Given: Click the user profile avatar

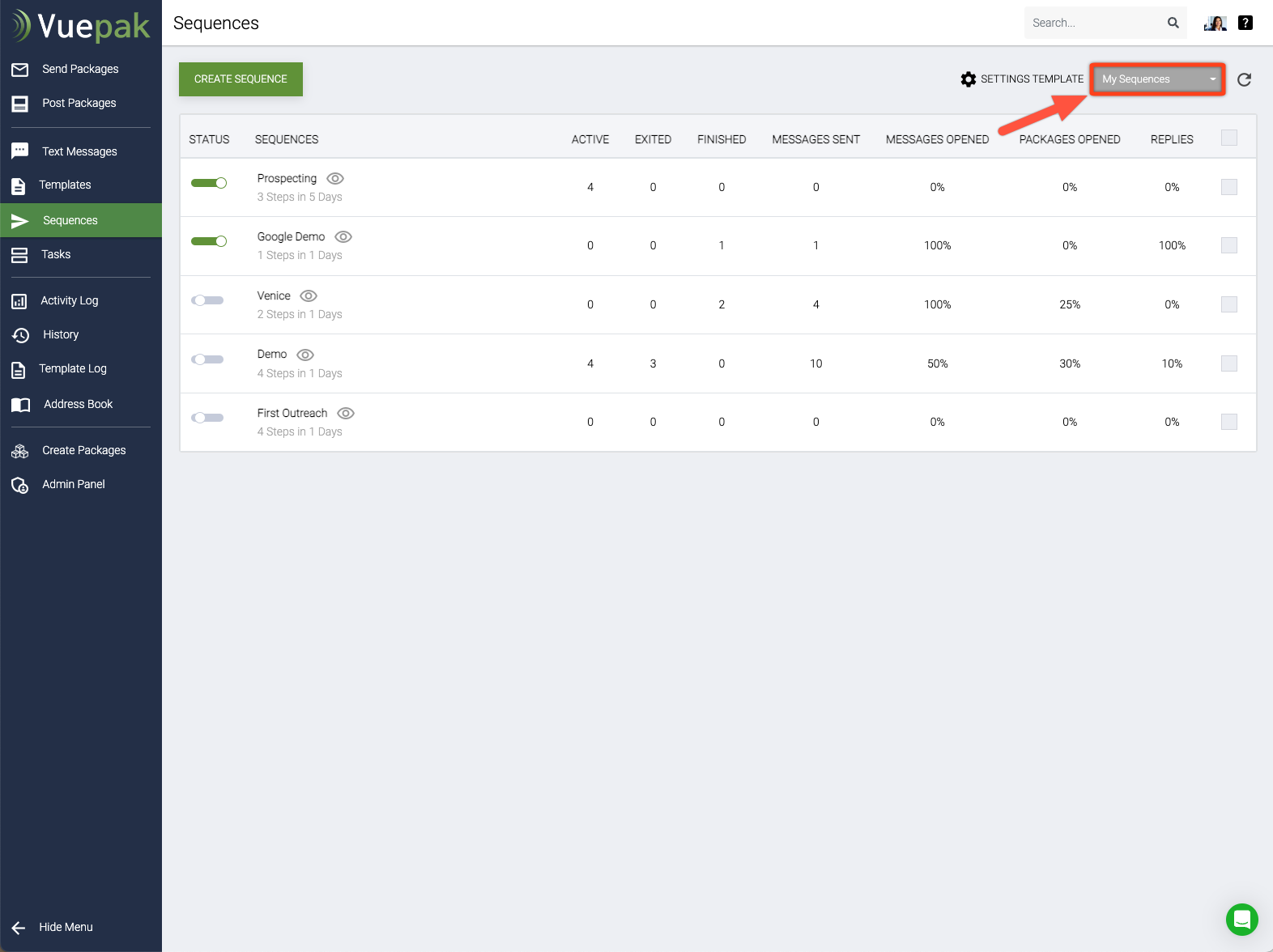Looking at the screenshot, I should [1215, 23].
